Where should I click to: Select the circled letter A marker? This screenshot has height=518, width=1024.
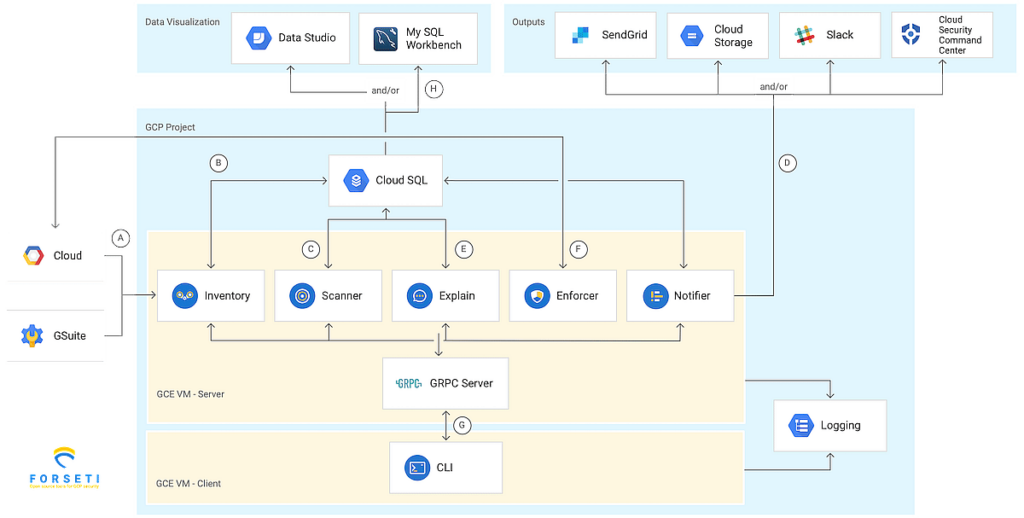(120, 238)
